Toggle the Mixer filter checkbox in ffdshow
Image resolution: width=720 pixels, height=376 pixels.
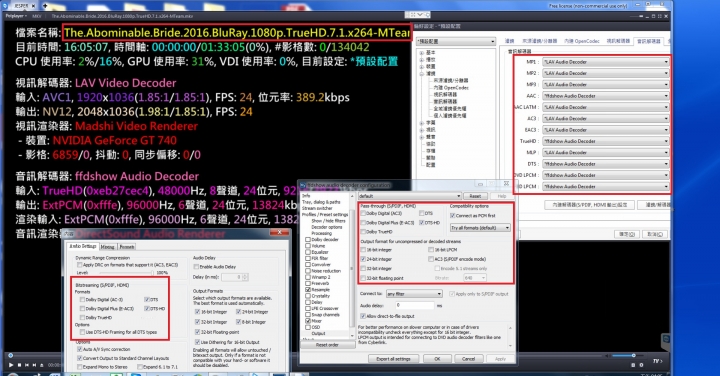click(308, 321)
